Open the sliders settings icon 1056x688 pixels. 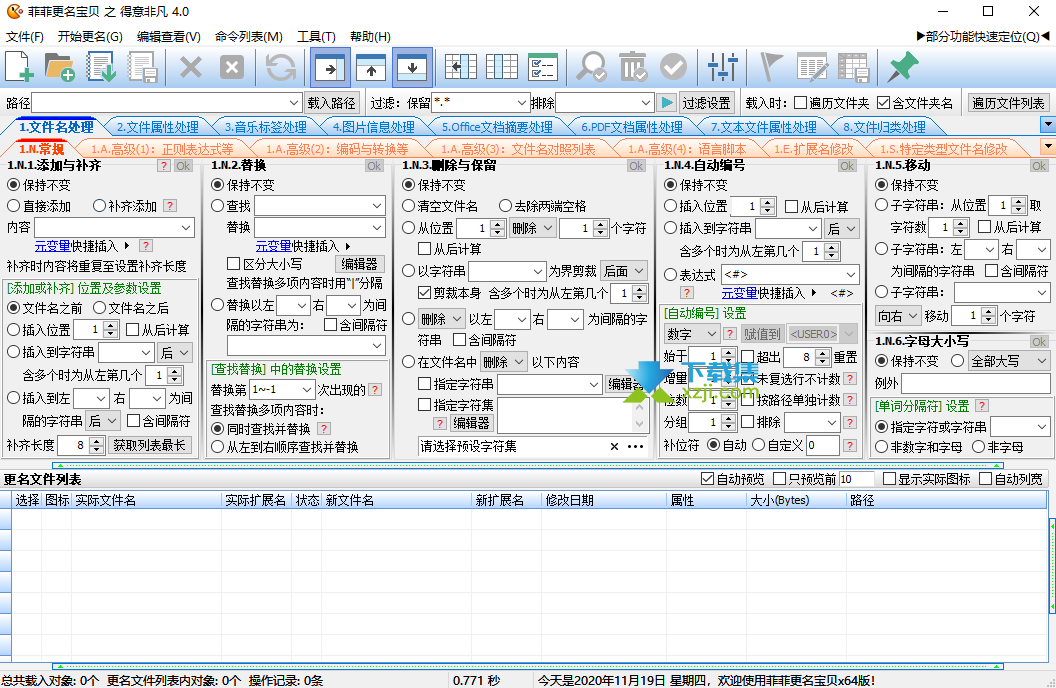click(x=723, y=67)
